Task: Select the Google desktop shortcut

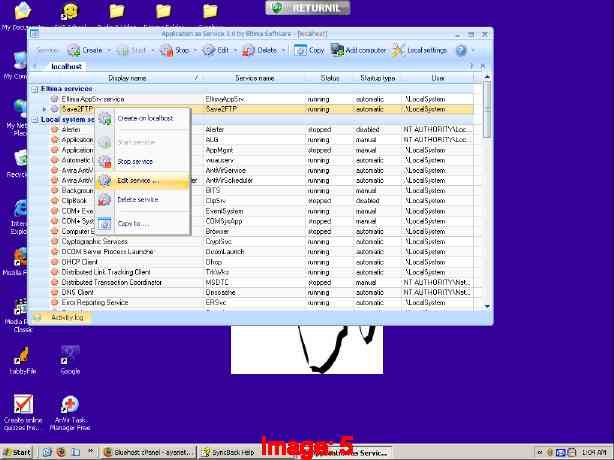Action: [70, 360]
